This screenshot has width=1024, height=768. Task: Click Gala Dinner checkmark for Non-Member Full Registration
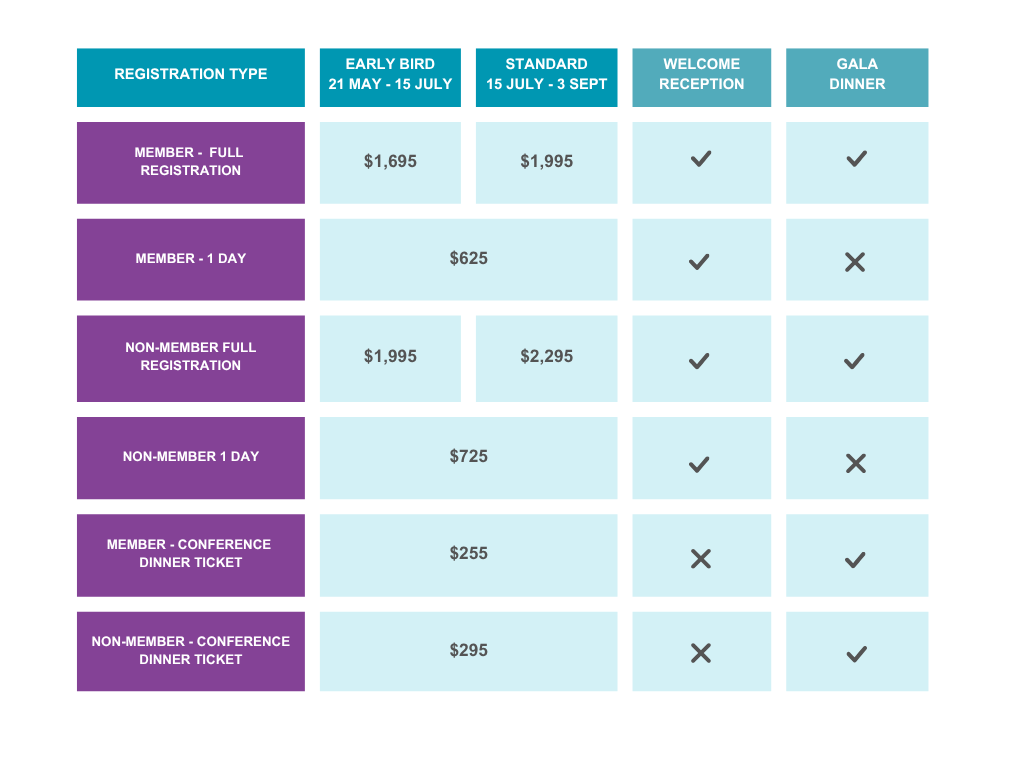point(854,360)
